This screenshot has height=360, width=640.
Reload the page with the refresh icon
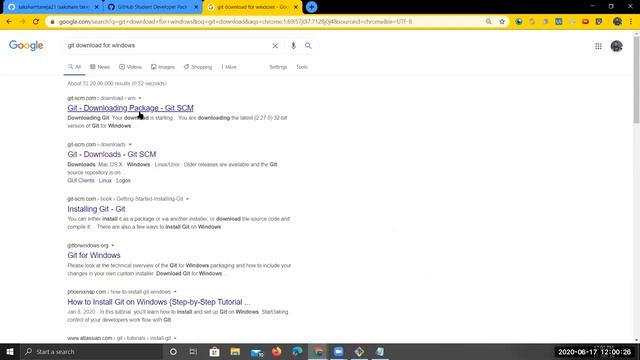coord(36,22)
